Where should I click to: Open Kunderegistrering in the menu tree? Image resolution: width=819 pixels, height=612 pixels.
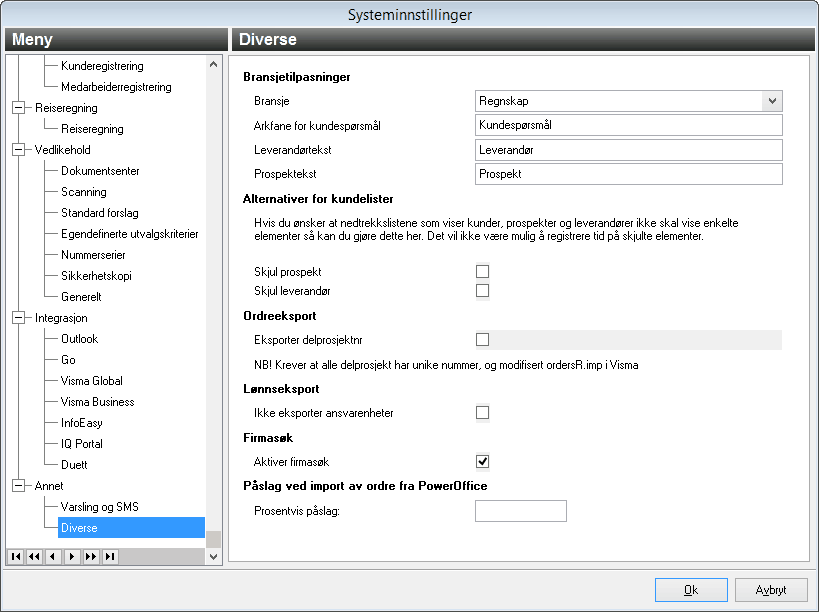[102, 66]
